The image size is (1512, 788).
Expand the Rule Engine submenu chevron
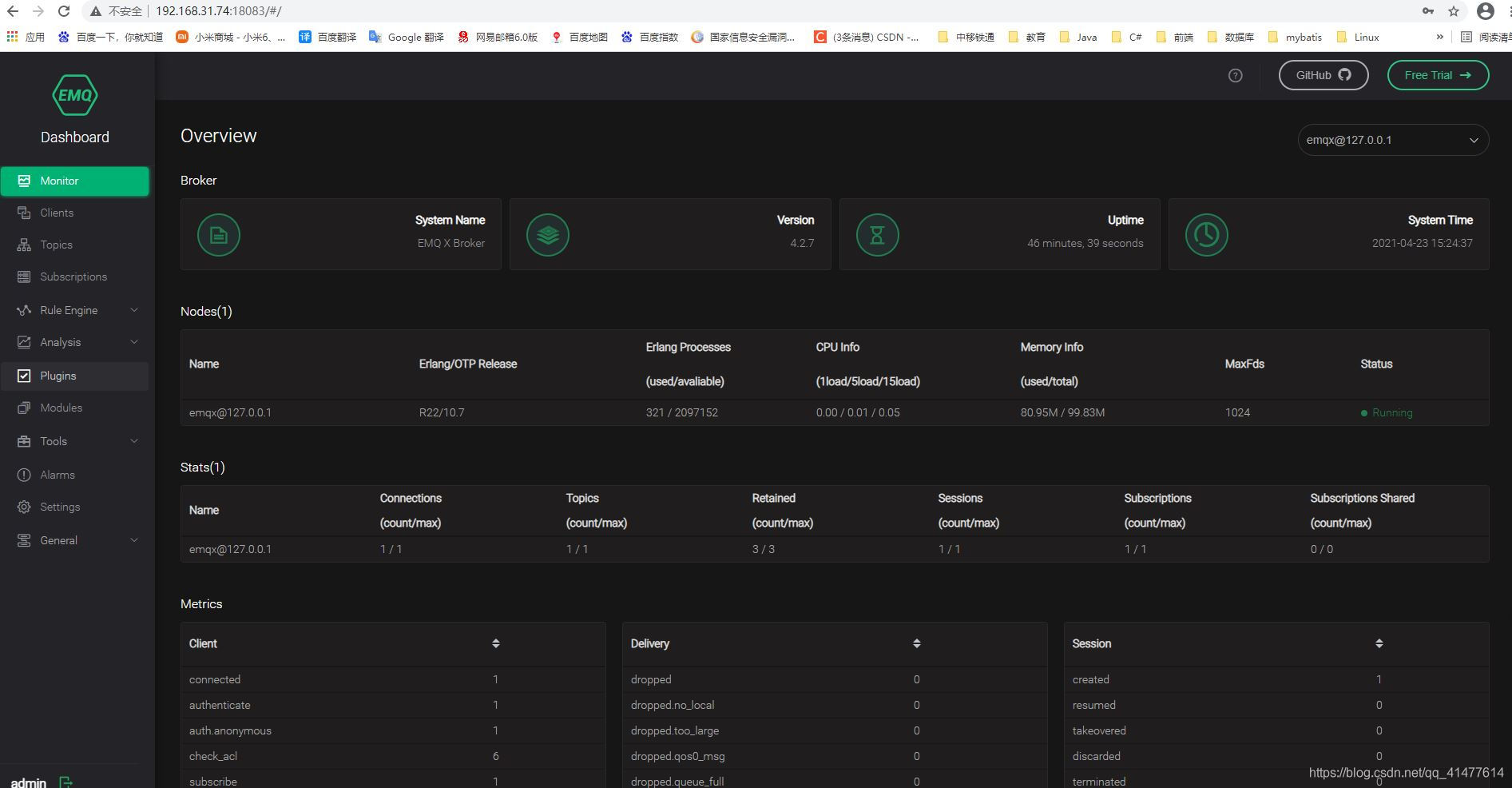134,310
